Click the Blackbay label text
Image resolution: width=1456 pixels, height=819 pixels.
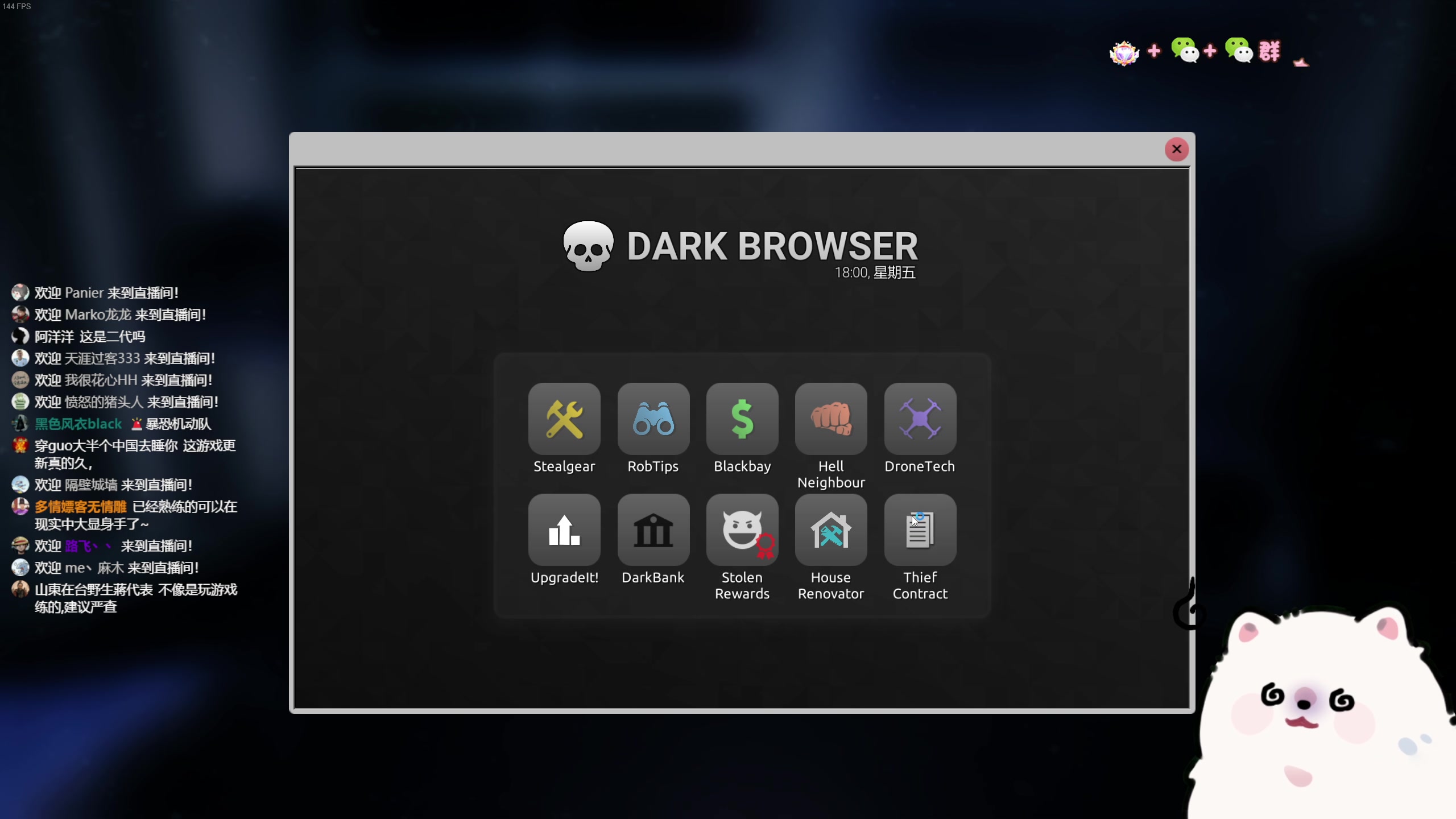click(x=742, y=466)
